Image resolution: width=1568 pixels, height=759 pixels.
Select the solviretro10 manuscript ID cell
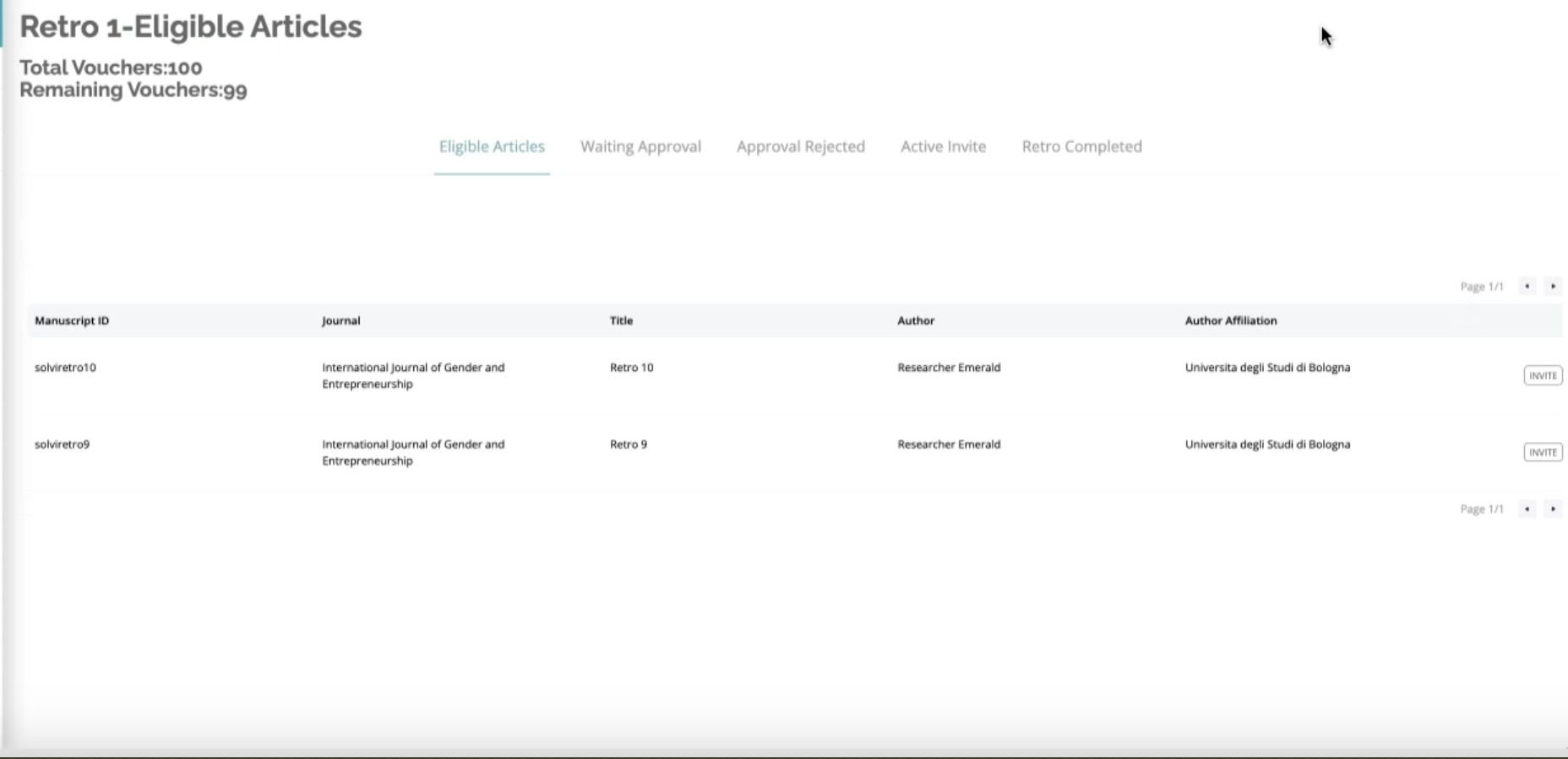click(65, 368)
